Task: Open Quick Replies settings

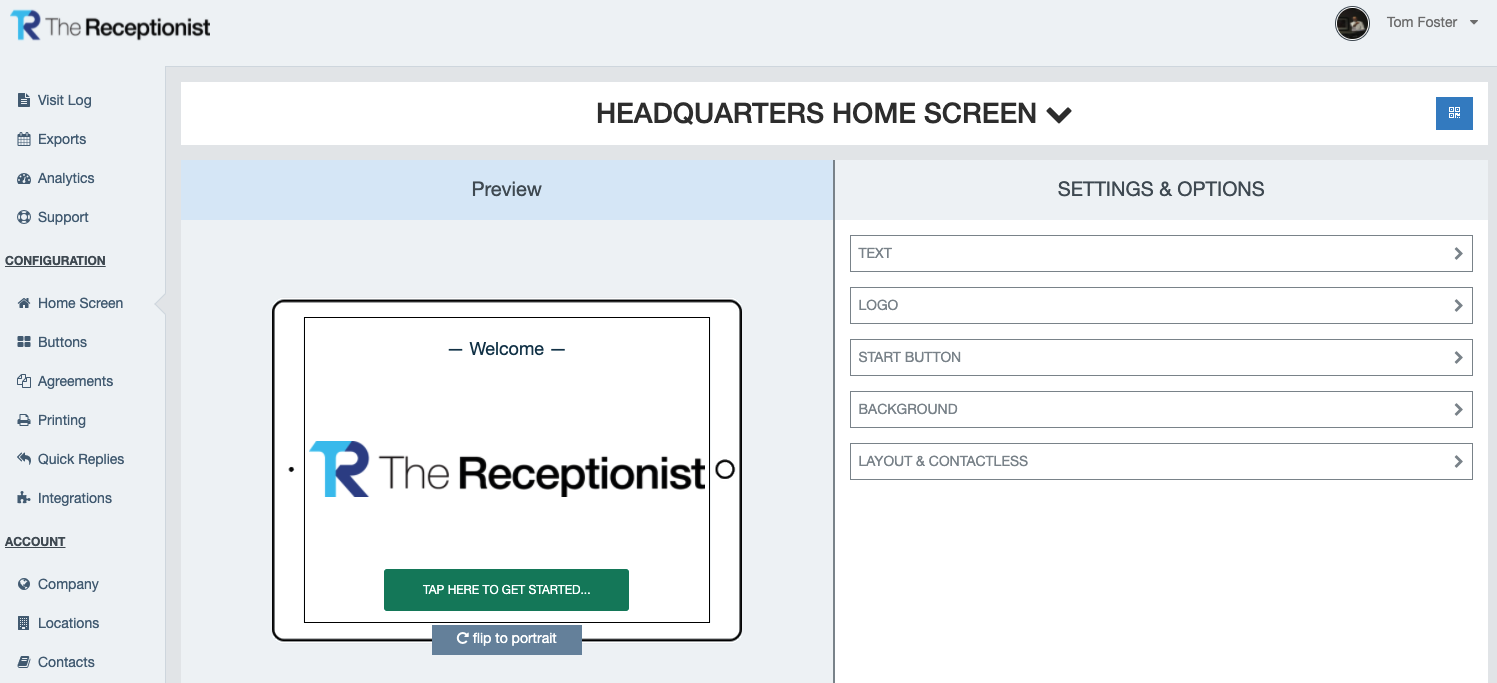Action: tap(22, 459)
